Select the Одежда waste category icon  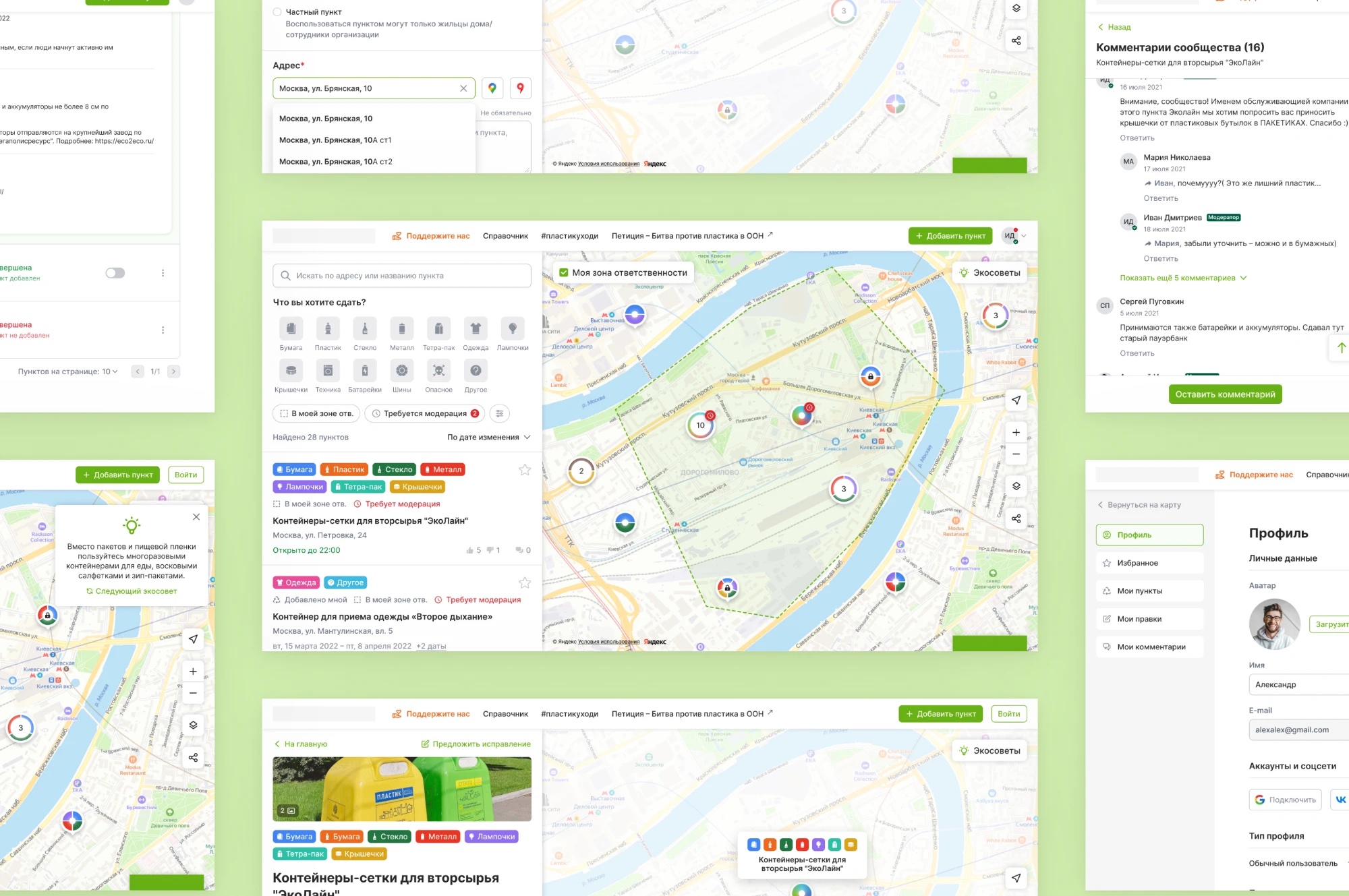[x=476, y=329]
